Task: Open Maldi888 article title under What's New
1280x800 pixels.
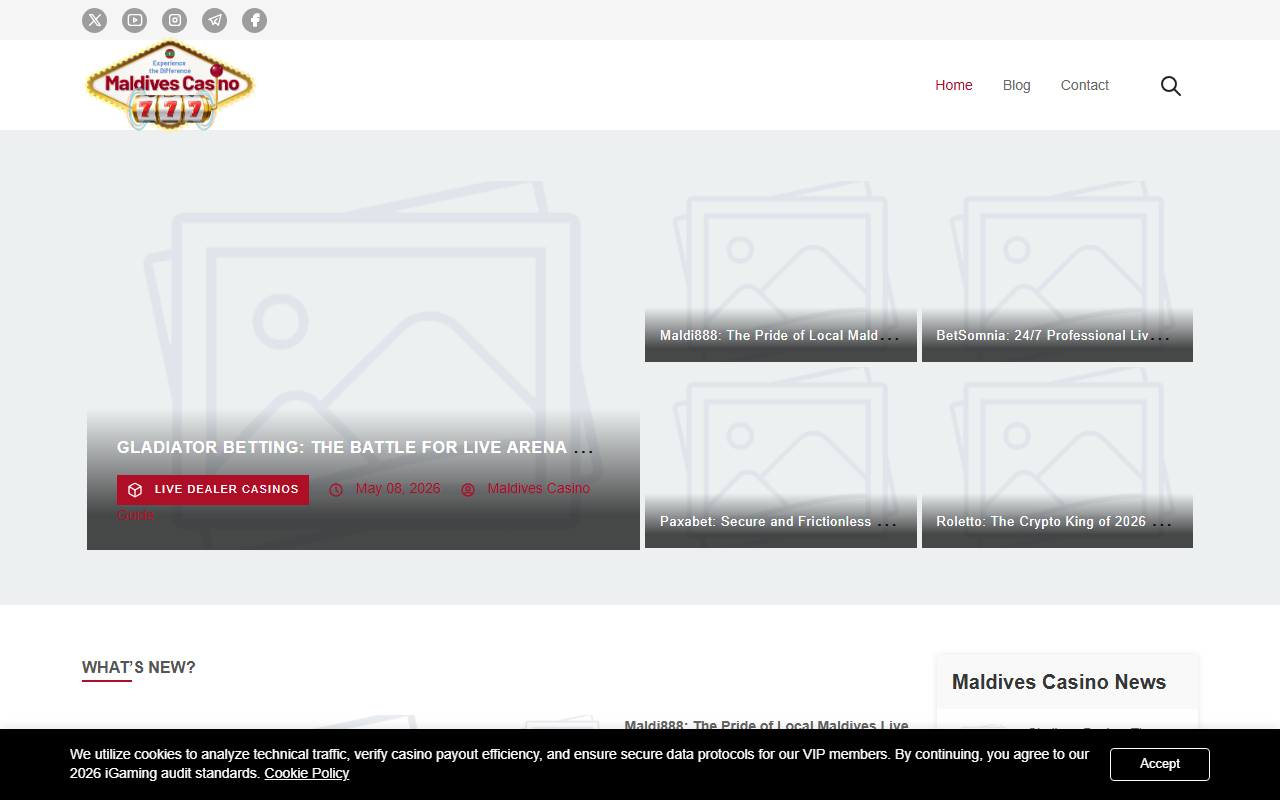Action: coord(767,723)
